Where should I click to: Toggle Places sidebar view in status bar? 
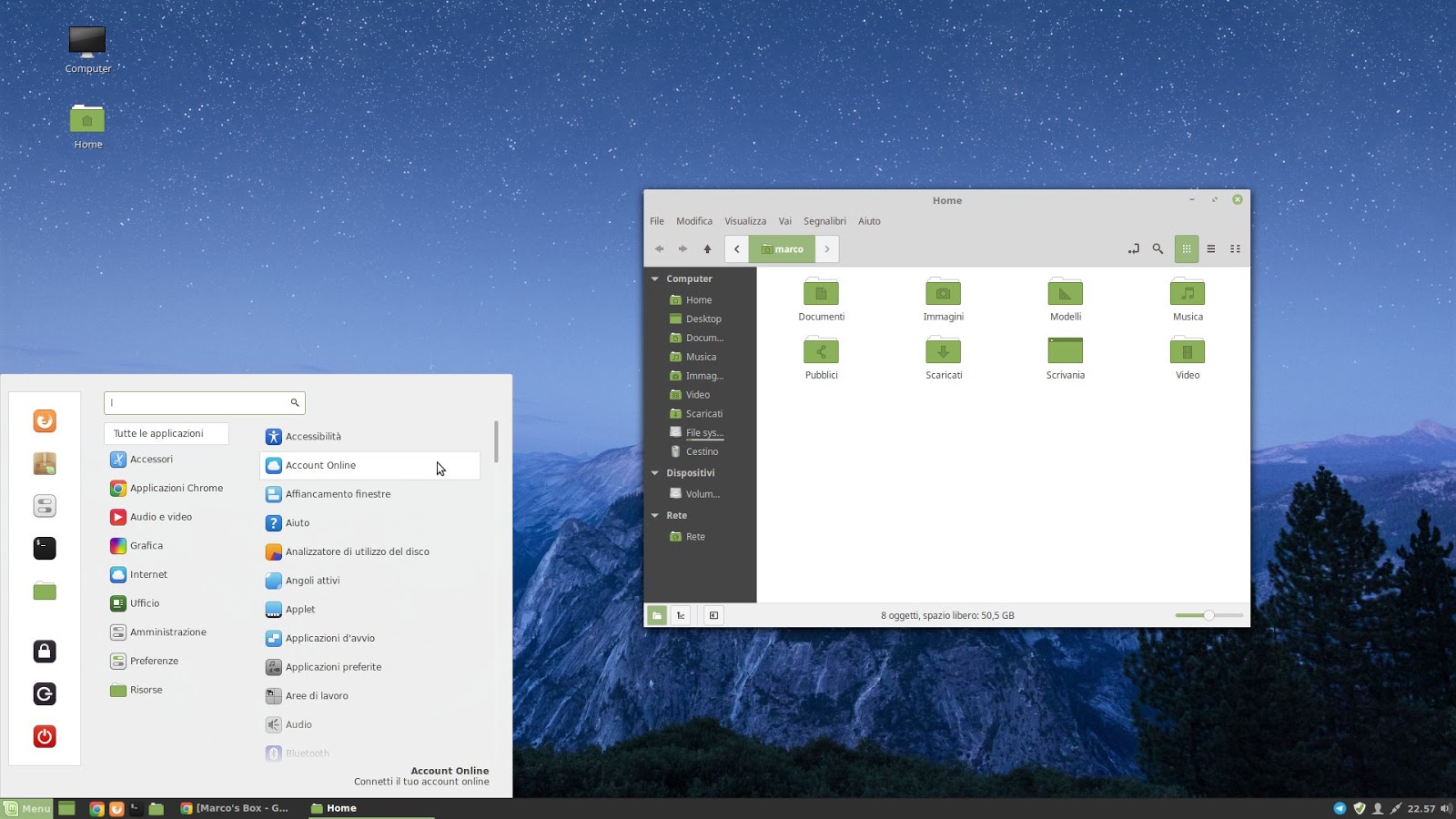click(656, 615)
